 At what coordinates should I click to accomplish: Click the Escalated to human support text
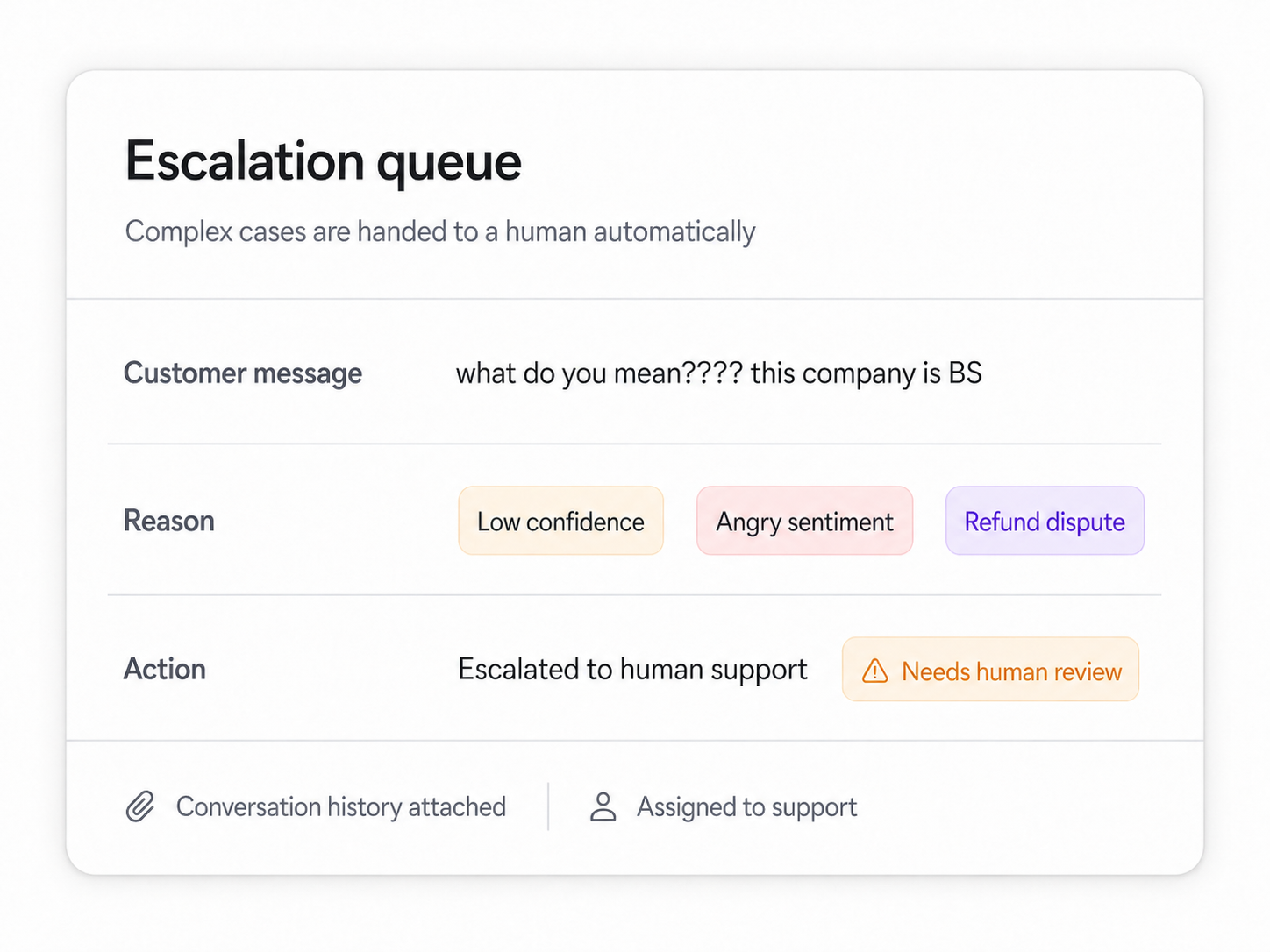click(632, 670)
